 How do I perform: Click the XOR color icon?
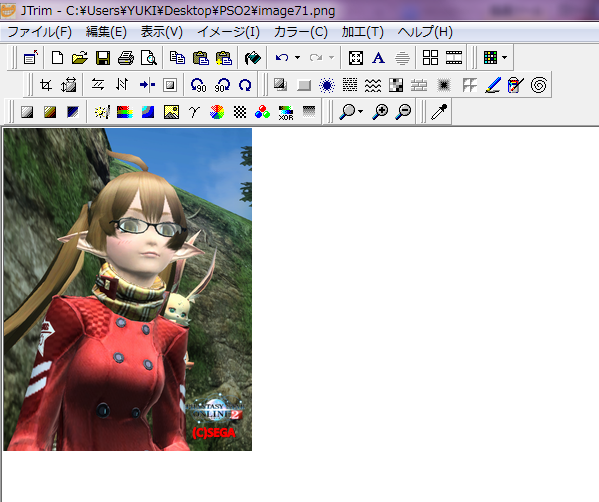click(x=286, y=113)
